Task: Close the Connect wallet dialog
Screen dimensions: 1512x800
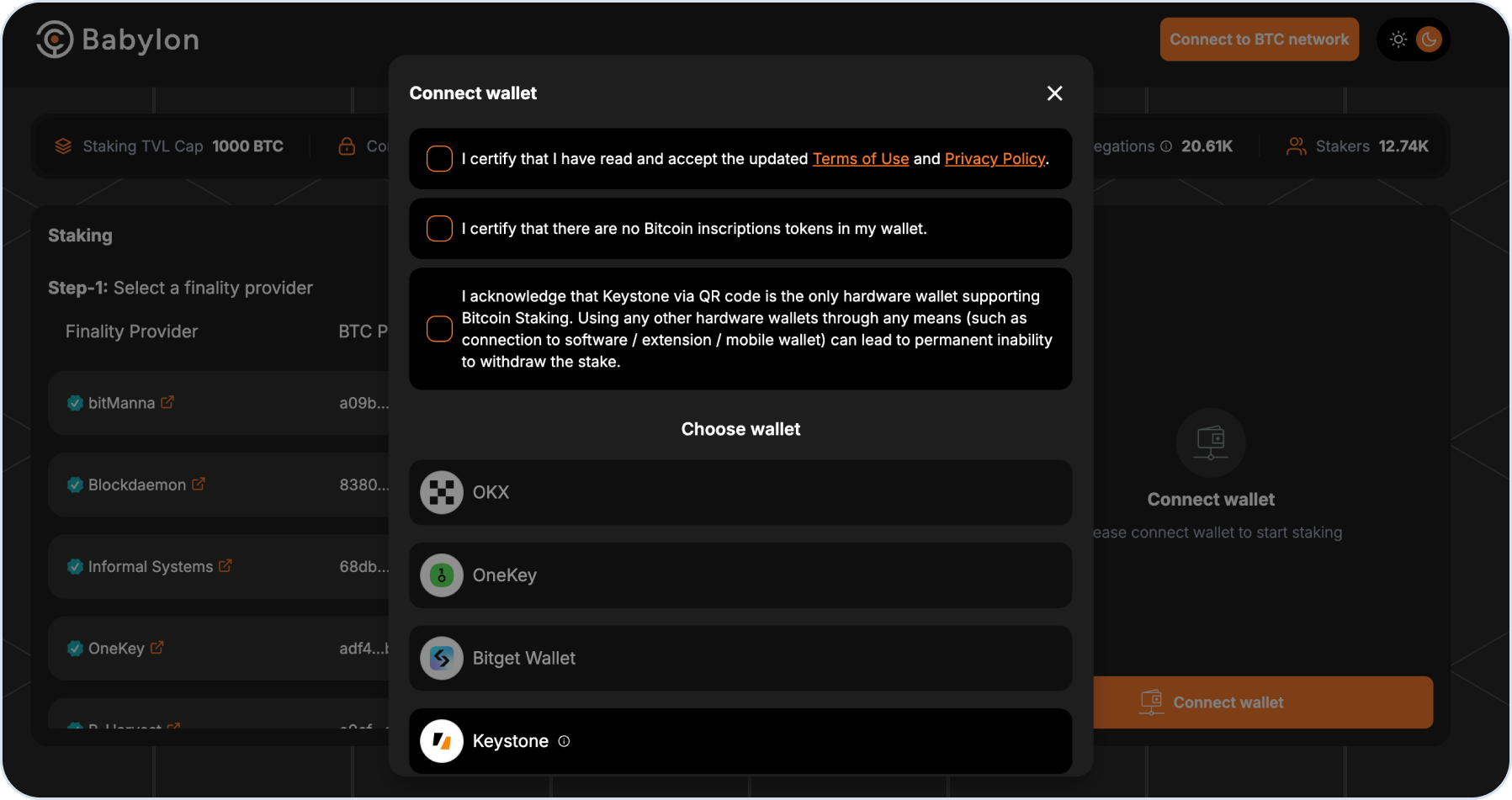Action: (x=1054, y=93)
